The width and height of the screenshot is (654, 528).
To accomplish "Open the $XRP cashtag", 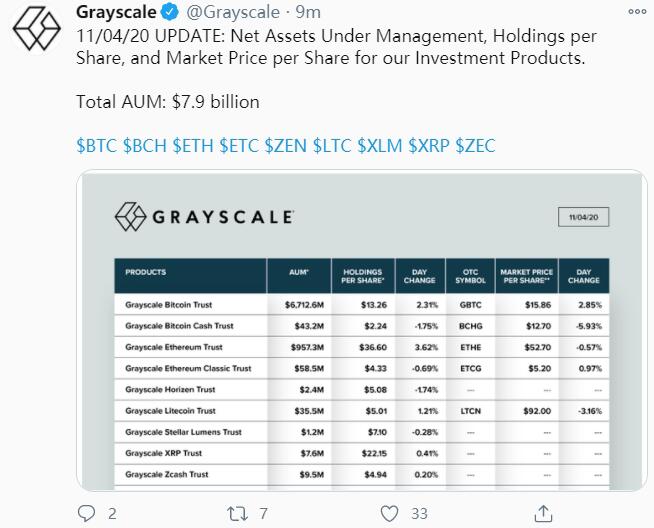I will pos(427,146).
